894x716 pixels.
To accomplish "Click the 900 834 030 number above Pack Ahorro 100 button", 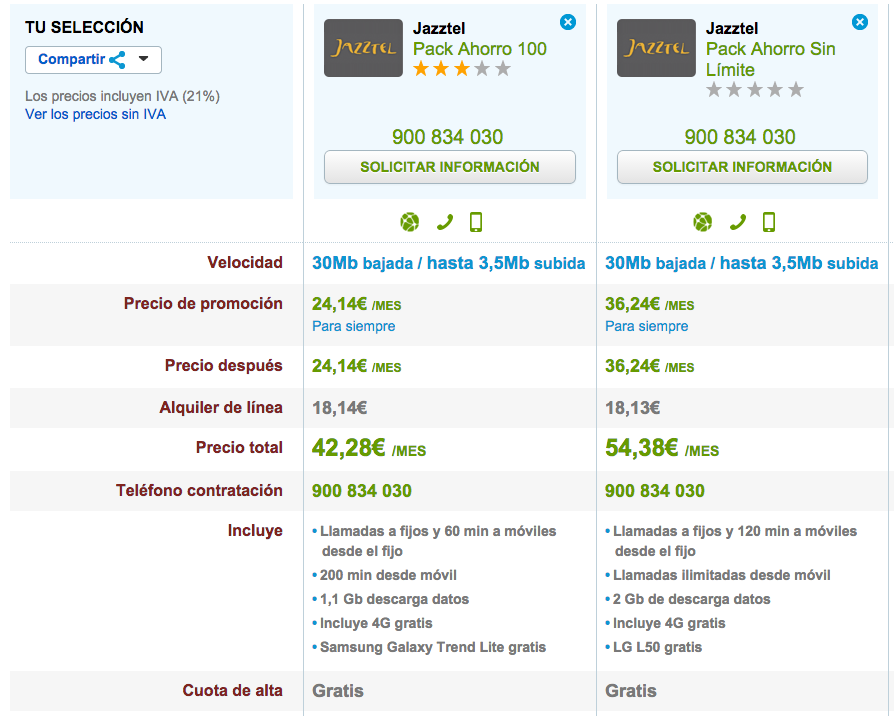I will point(448,137).
